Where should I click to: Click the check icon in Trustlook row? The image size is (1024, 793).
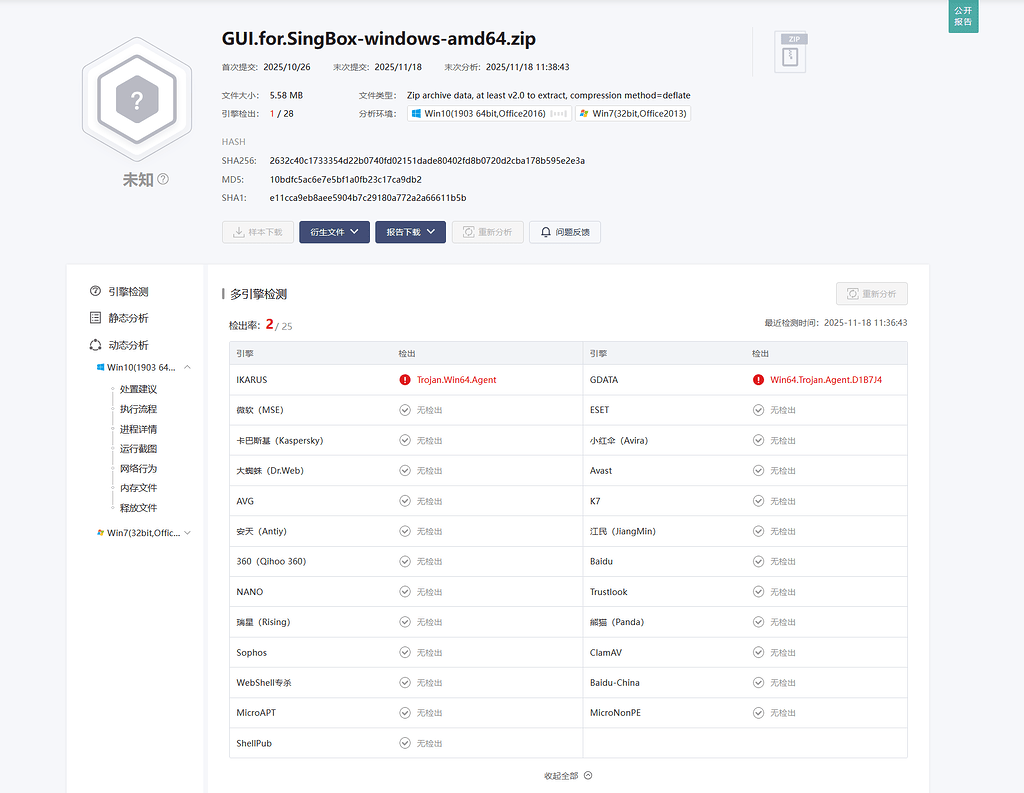[x=758, y=592]
